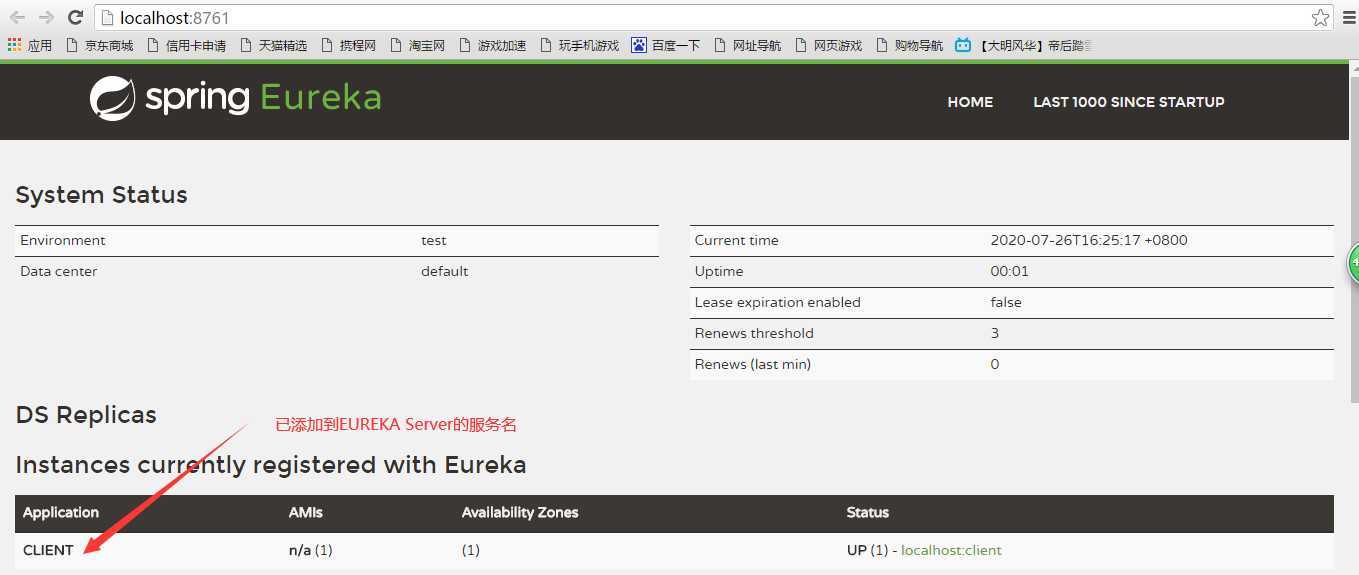Image resolution: width=1359 pixels, height=575 pixels.
Task: Open the 京东商城 bookmark
Action: coord(100,45)
